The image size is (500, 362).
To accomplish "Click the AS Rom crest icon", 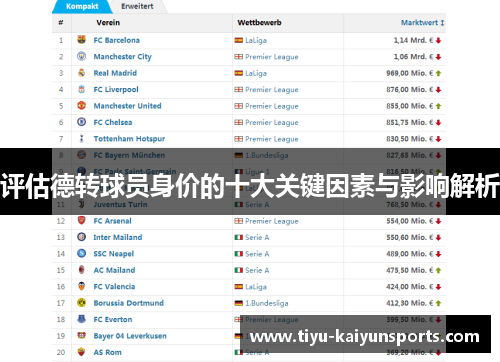I will pyautogui.click(x=81, y=352).
